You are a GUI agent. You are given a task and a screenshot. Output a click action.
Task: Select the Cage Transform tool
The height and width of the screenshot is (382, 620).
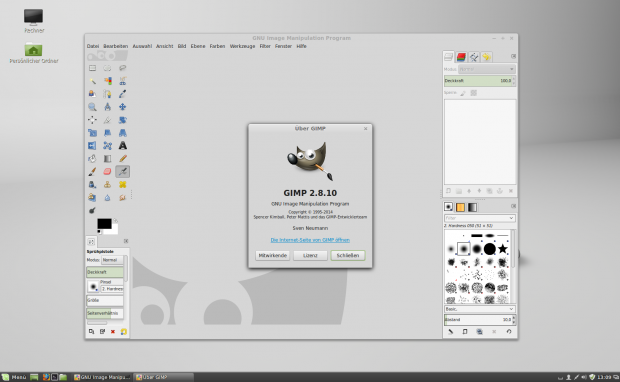click(x=107, y=146)
